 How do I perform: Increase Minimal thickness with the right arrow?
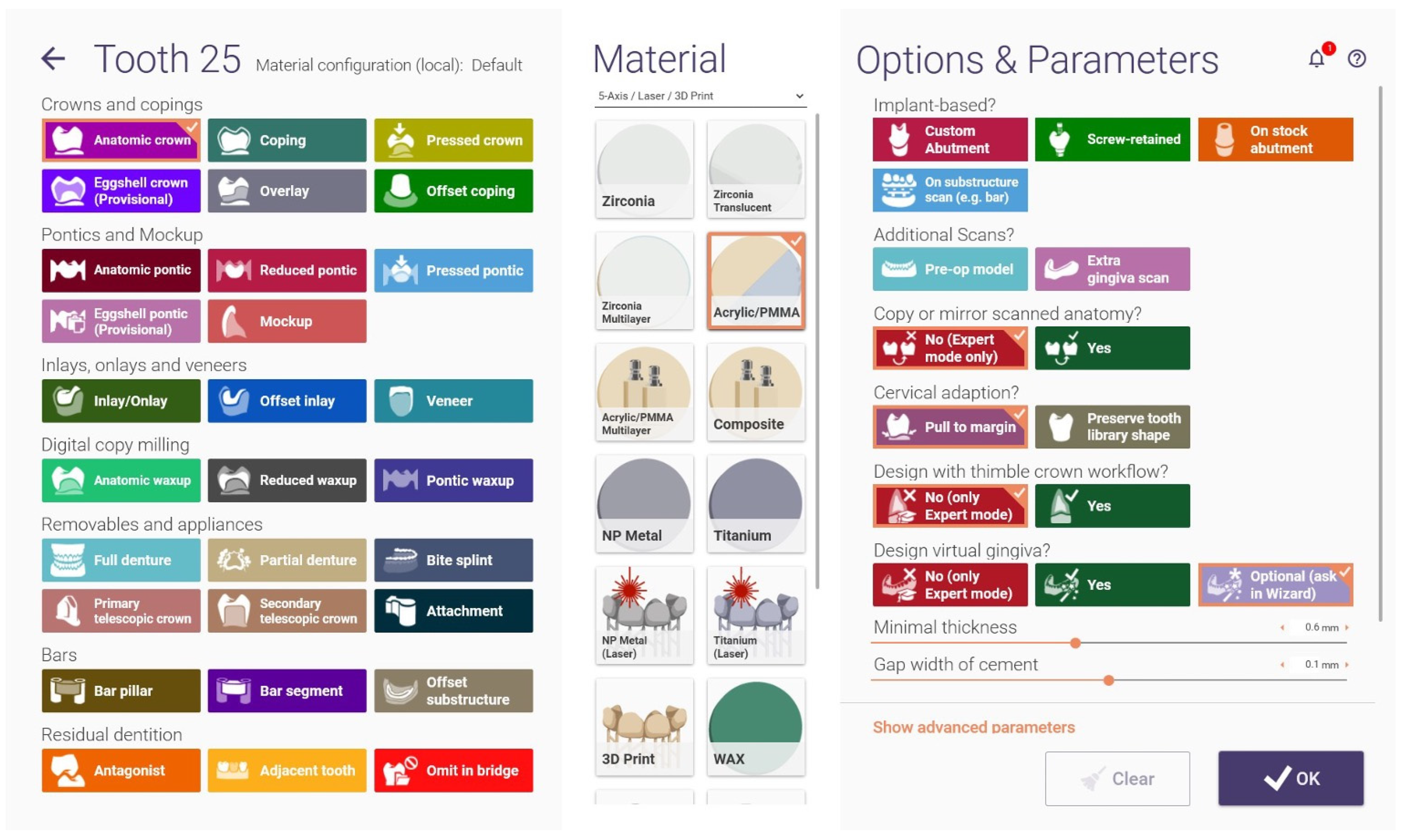1347,627
